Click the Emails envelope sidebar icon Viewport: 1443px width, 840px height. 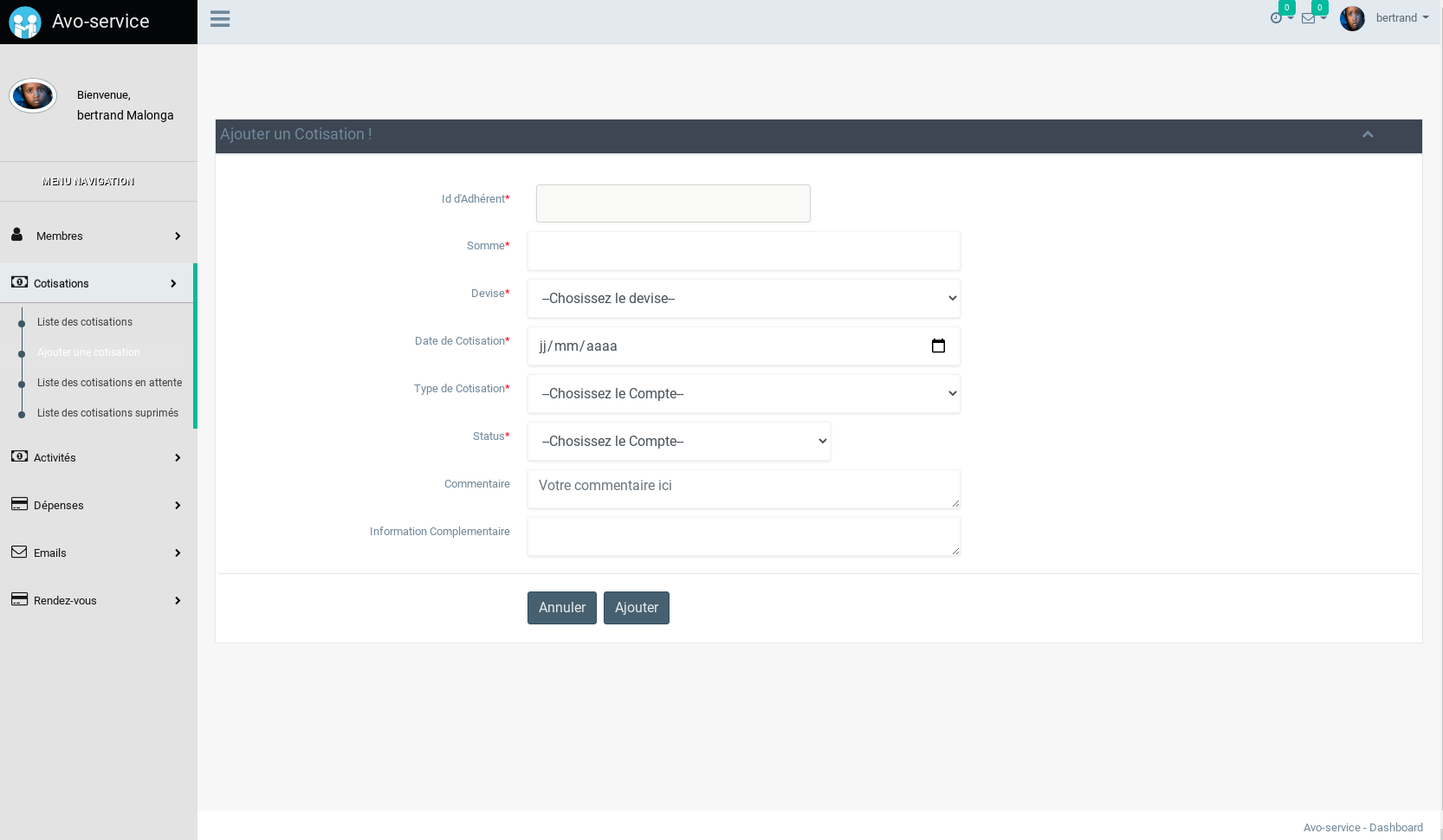tap(19, 552)
